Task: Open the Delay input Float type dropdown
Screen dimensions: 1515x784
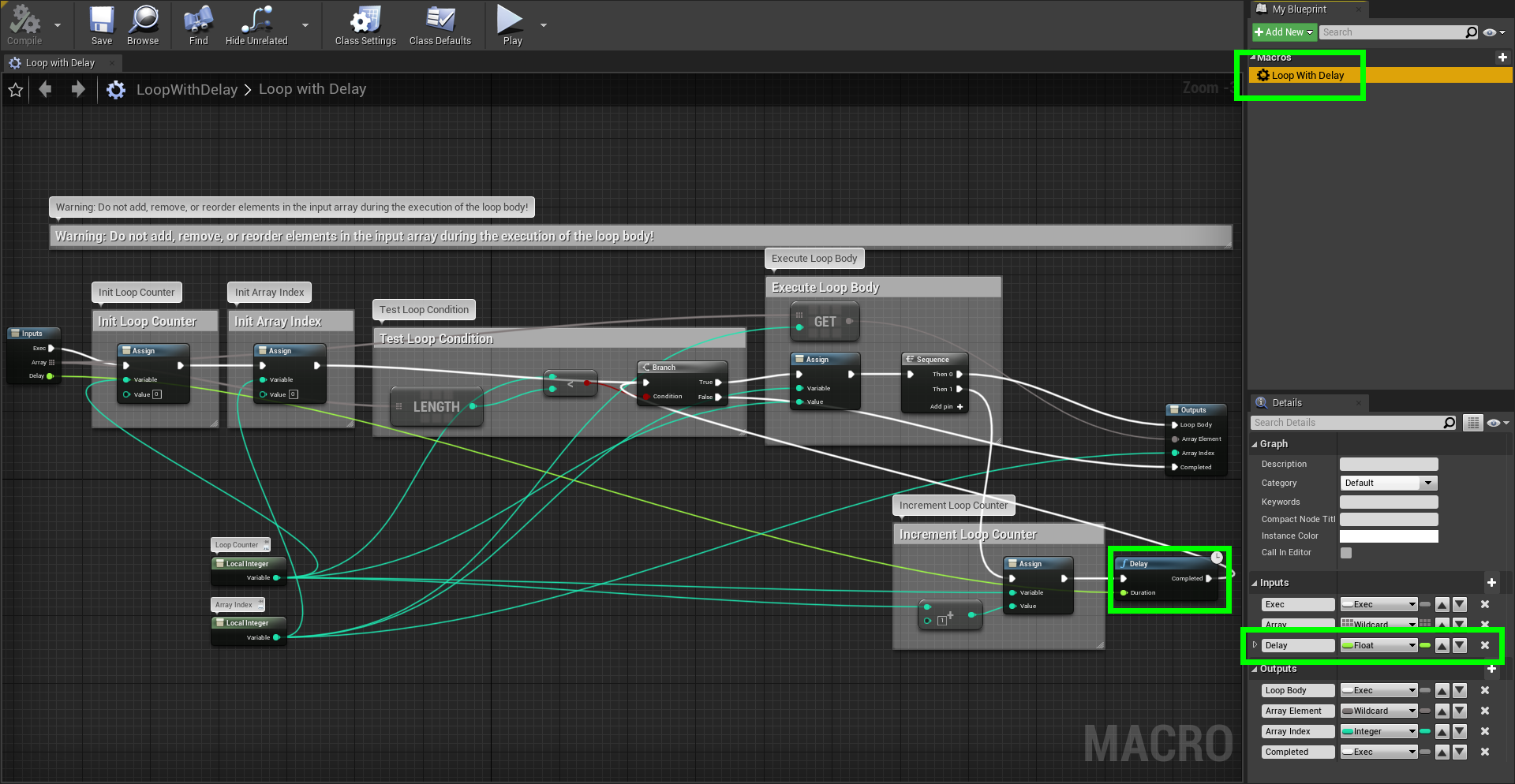Action: pyautogui.click(x=1378, y=645)
